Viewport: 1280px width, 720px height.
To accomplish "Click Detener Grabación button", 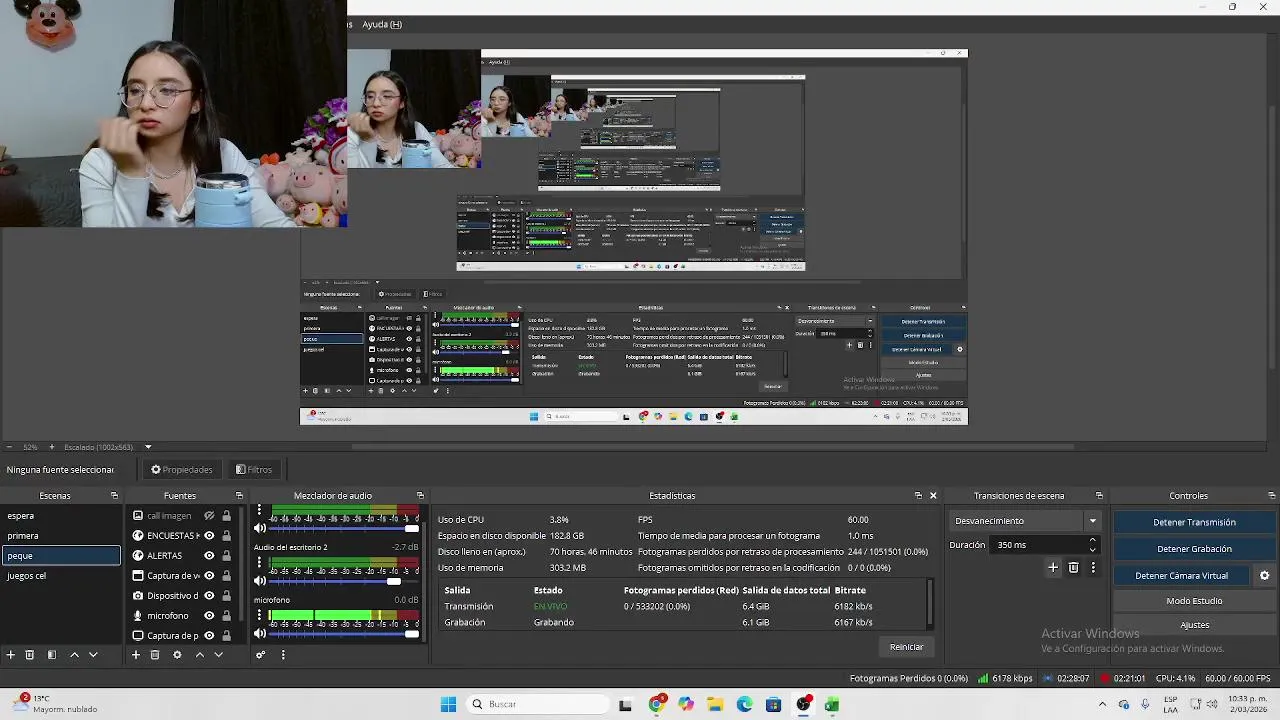I will pyautogui.click(x=1194, y=549).
